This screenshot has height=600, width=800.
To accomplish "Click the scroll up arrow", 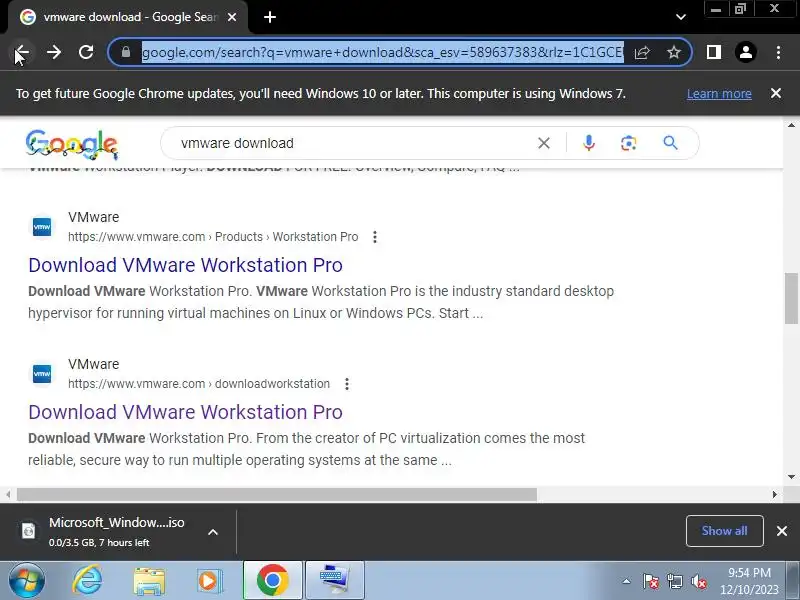I will [x=791, y=125].
